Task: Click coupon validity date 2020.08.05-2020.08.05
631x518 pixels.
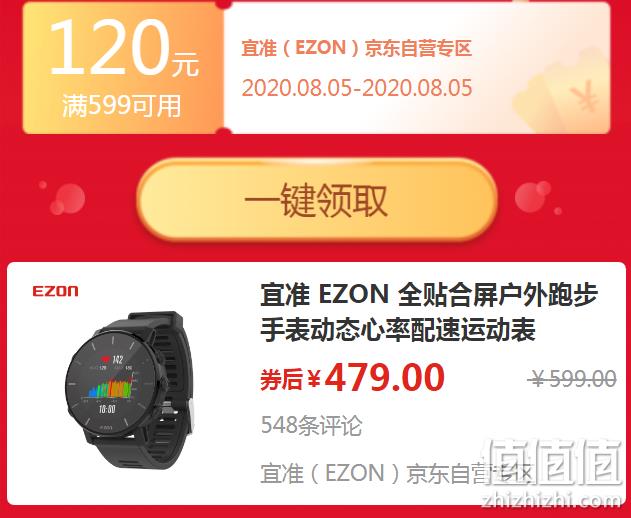Action: (357, 88)
